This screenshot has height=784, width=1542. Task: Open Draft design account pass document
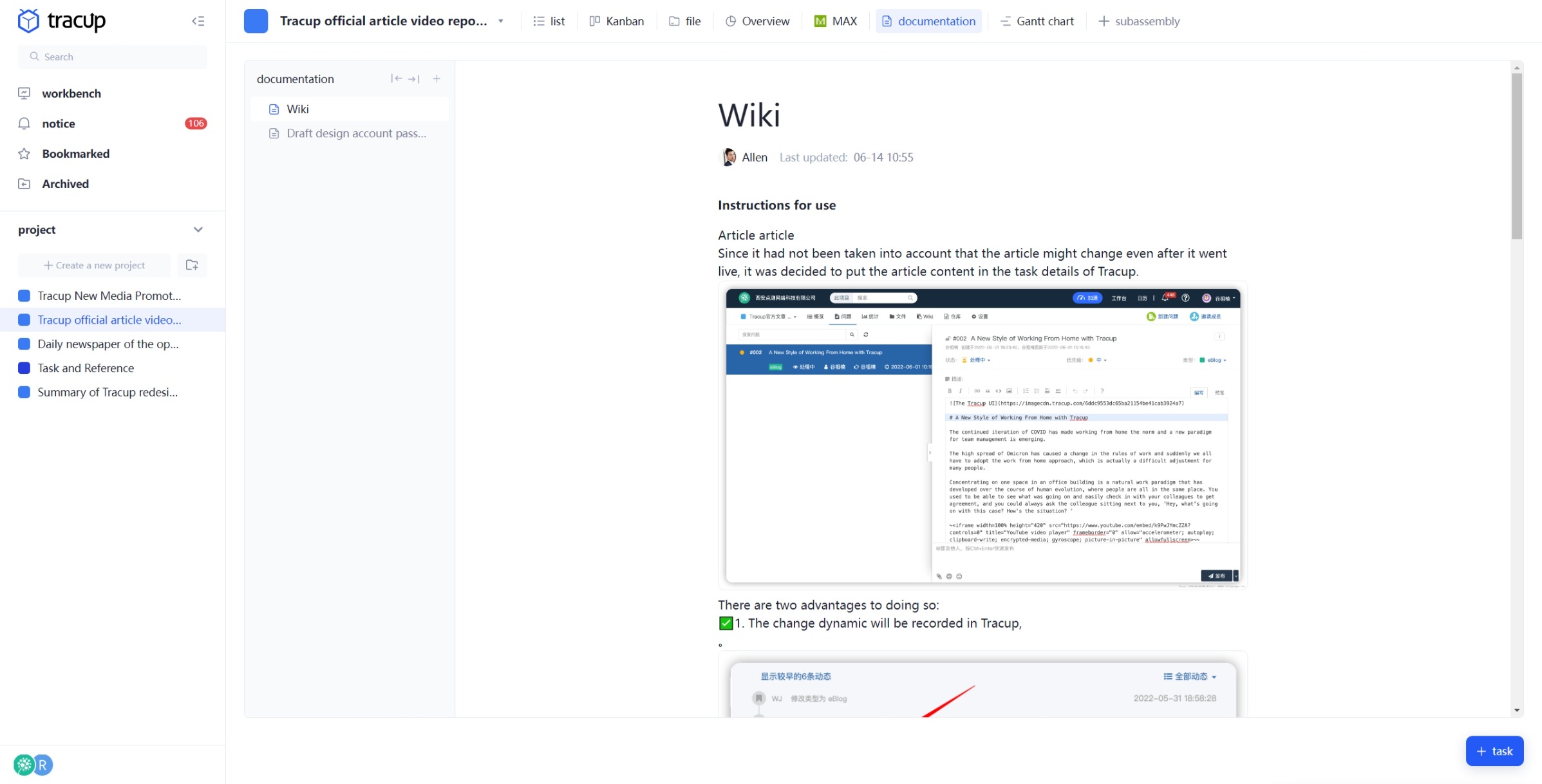[x=356, y=133]
